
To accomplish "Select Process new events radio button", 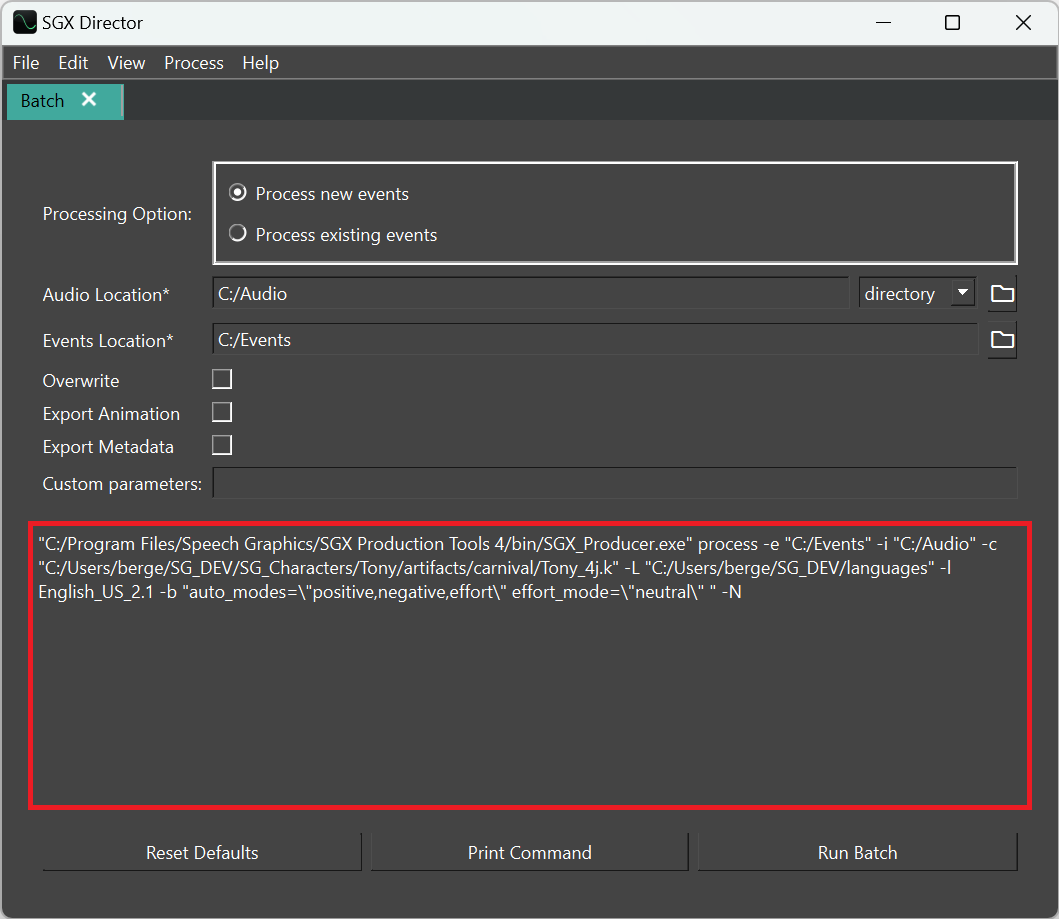I will click(237, 193).
